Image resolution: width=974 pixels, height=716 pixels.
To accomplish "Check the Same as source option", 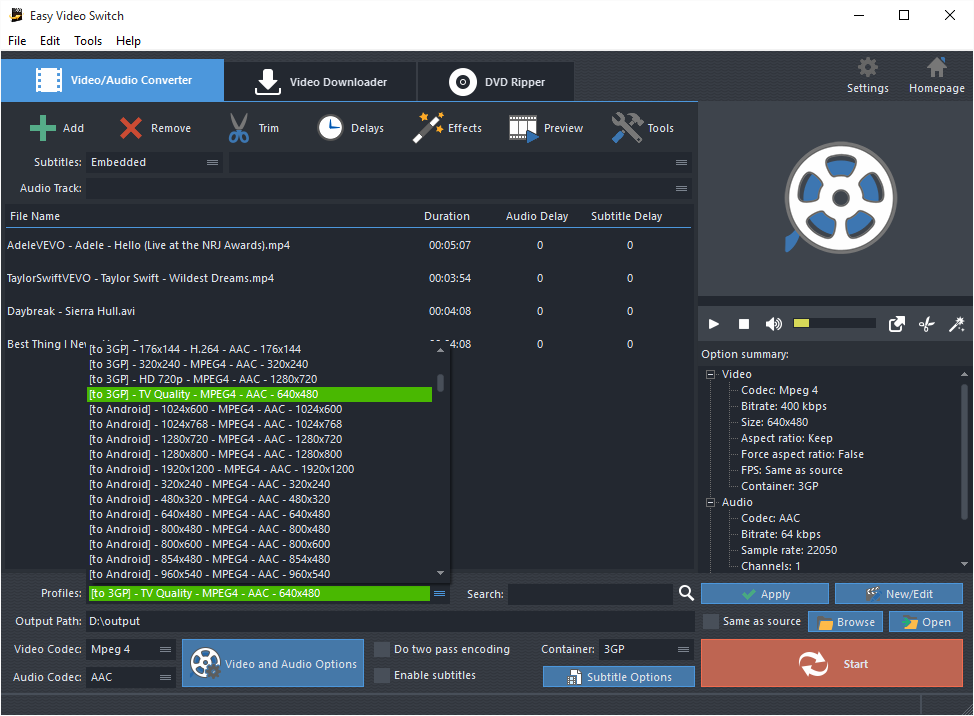I will pyautogui.click(x=711, y=622).
